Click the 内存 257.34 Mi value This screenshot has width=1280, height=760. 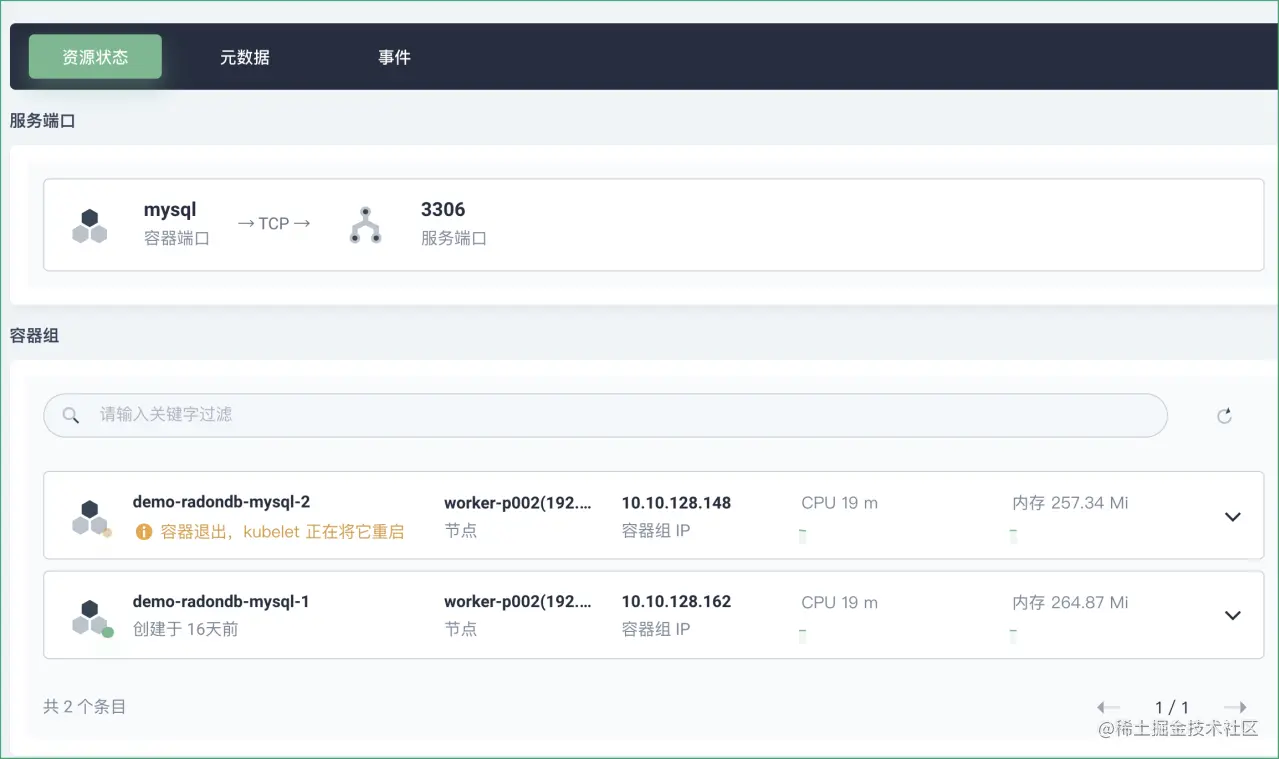point(1070,503)
